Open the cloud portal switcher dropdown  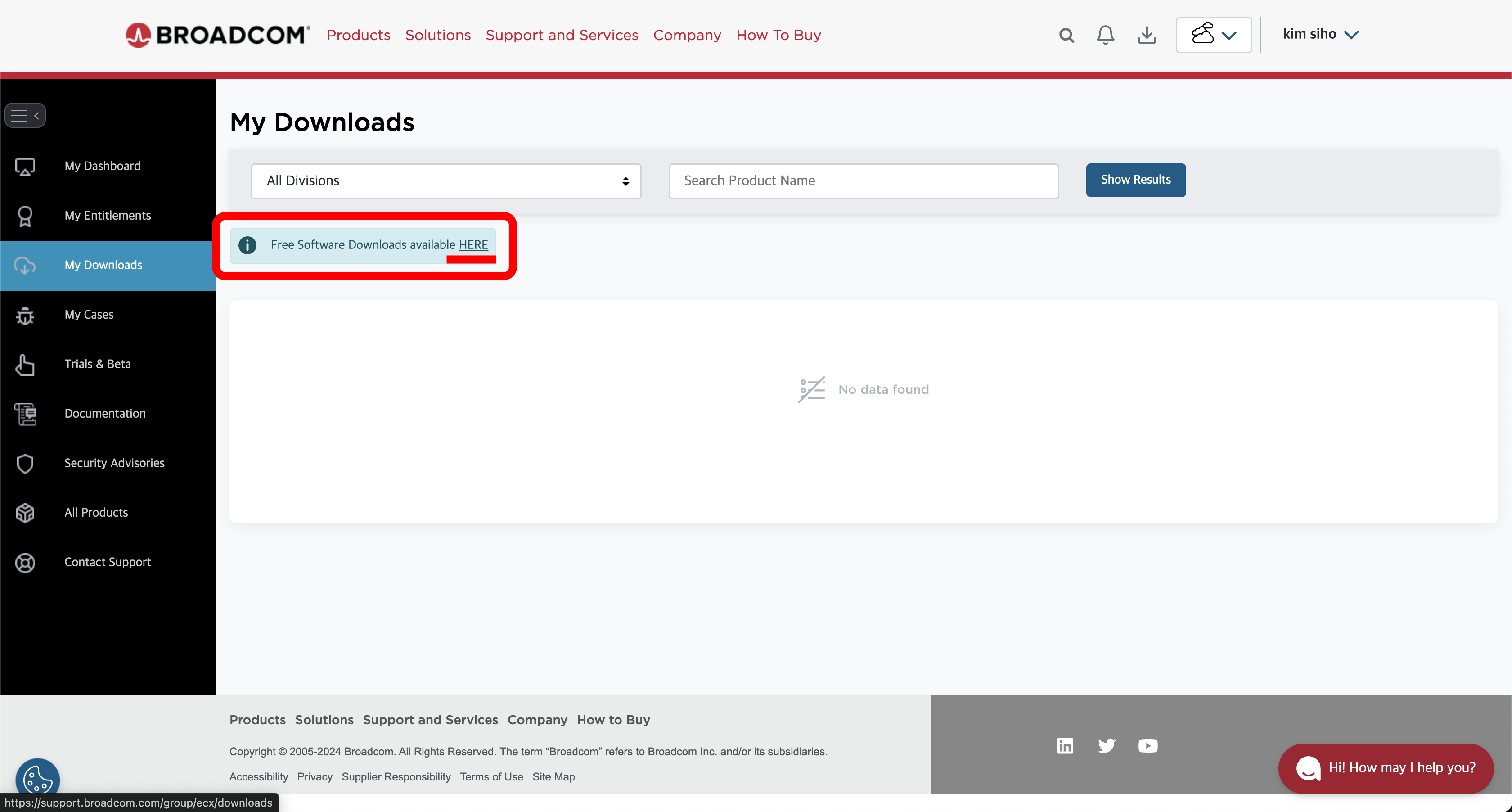tap(1214, 35)
